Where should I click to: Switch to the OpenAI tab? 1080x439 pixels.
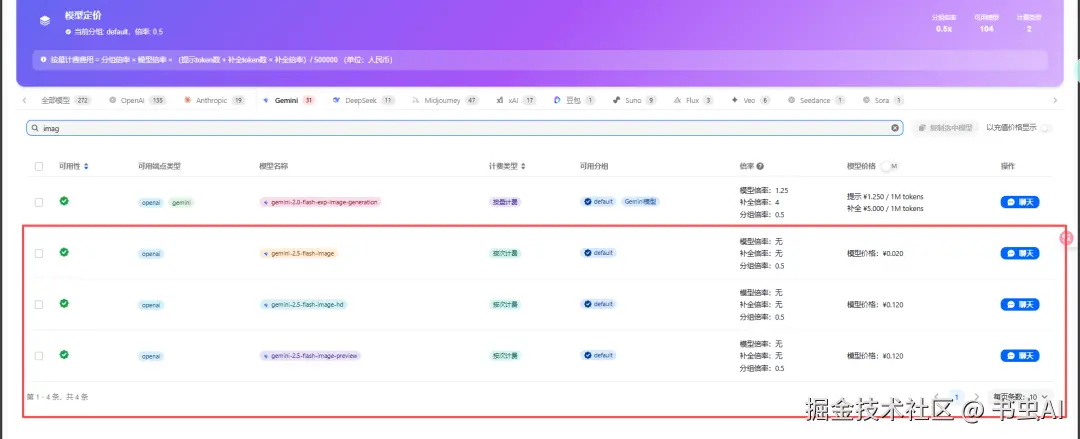[x=137, y=100]
